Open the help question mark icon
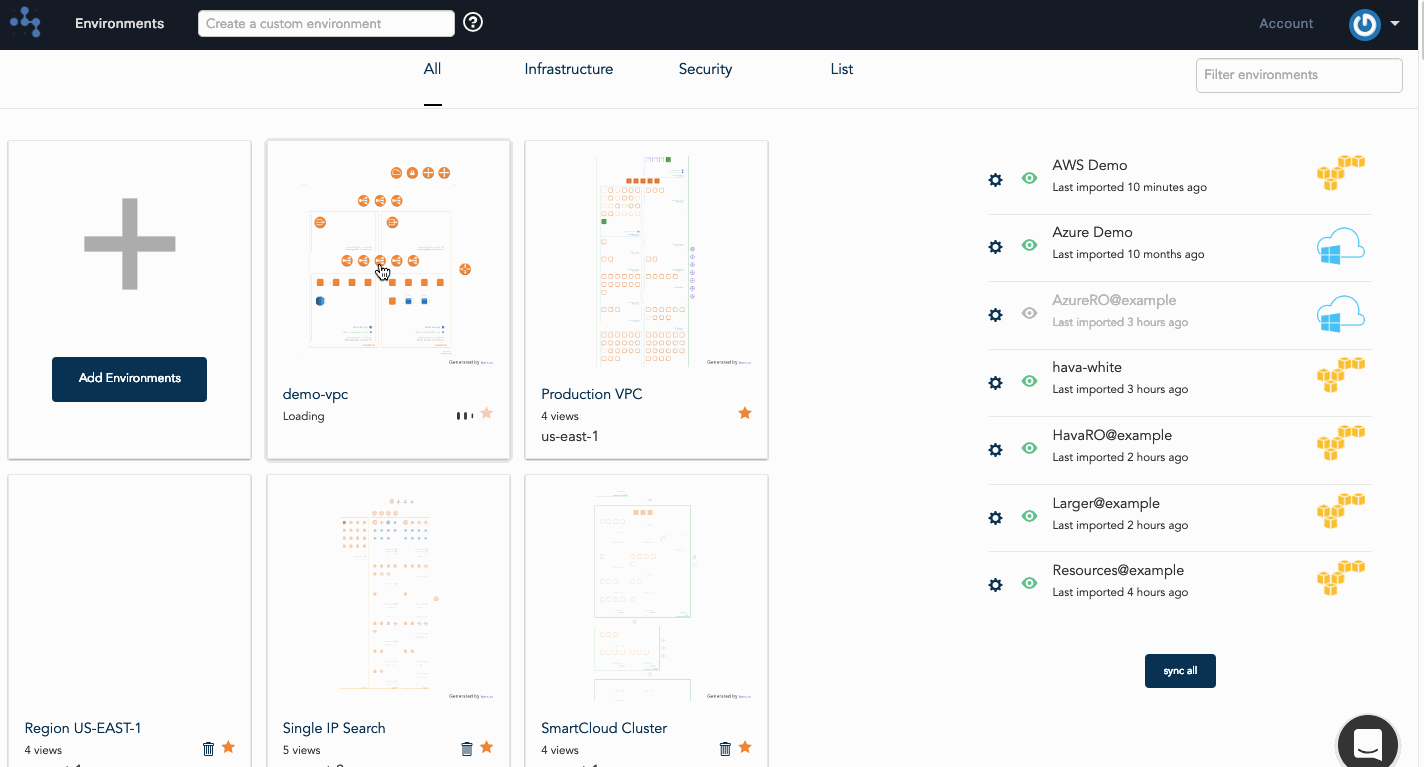The width and height of the screenshot is (1424, 767). click(x=474, y=22)
